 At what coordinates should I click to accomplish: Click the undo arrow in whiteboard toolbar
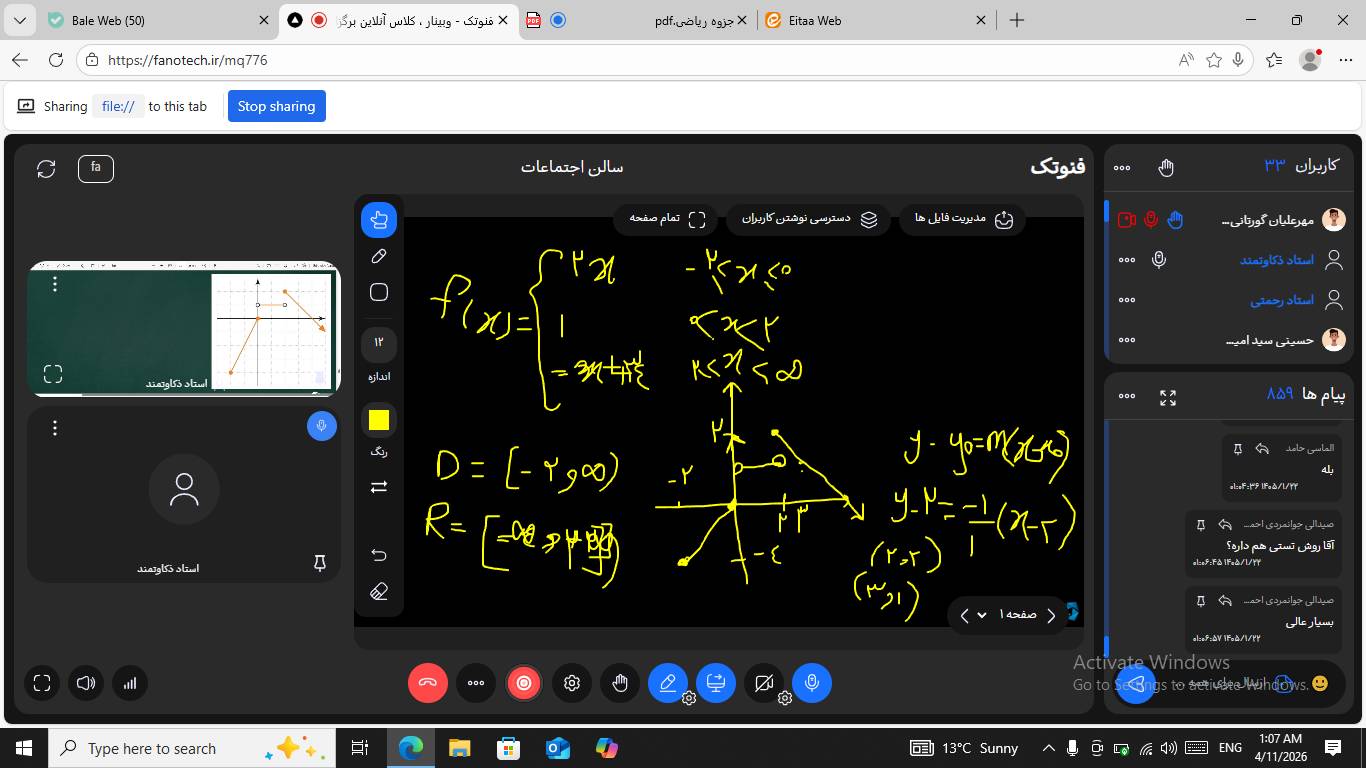coord(379,555)
